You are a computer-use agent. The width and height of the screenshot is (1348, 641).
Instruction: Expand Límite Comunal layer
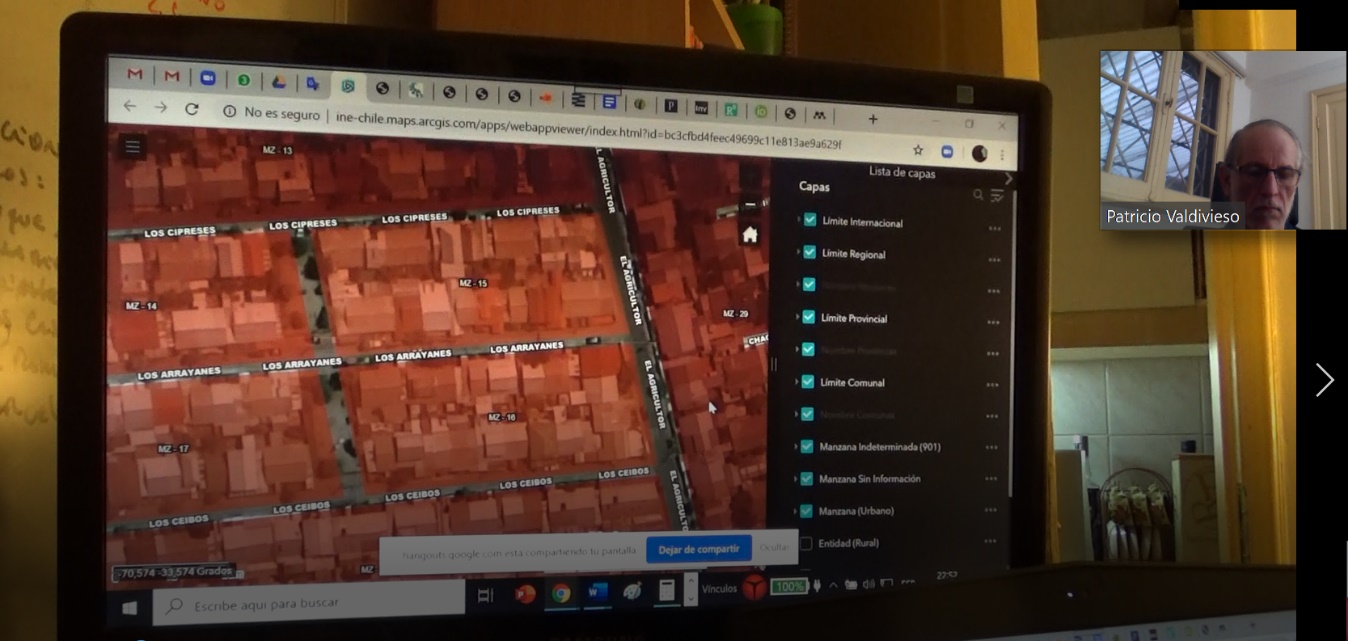point(796,381)
